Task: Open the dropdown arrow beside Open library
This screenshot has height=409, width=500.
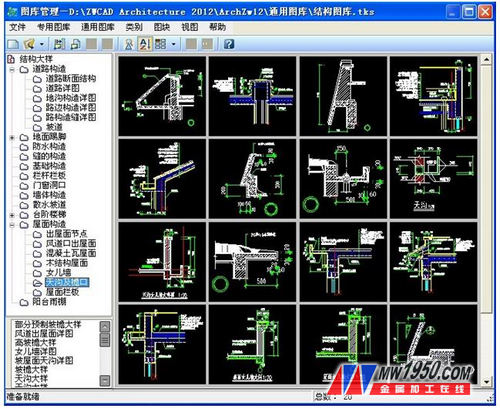Action: [42, 44]
